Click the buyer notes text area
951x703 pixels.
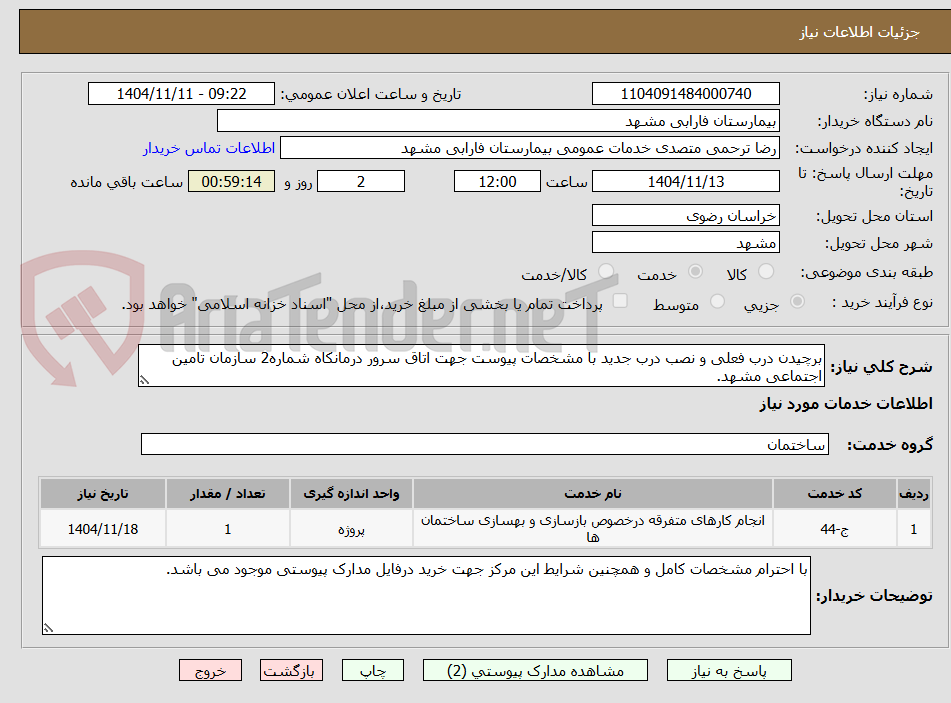[x=426, y=596]
